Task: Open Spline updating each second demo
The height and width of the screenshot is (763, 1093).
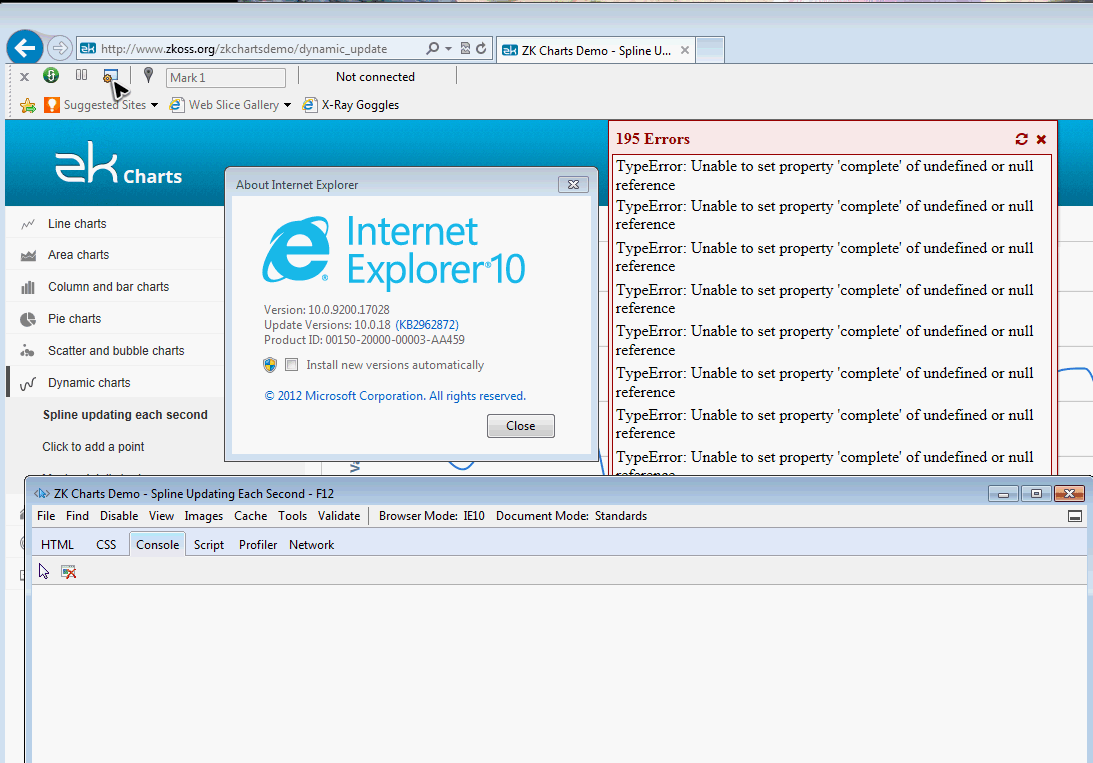Action: click(x=125, y=415)
